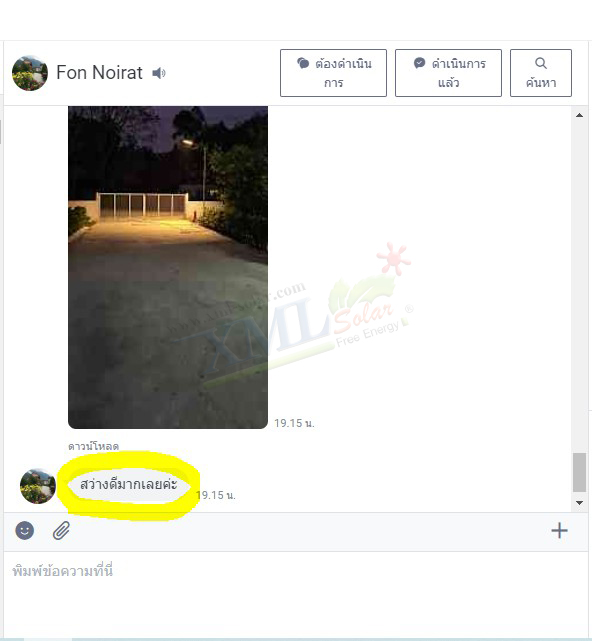Focus the พิมพ์ข้อความที่นี่ message field
Image resolution: width=592 pixels, height=641 pixels.
click(296, 595)
